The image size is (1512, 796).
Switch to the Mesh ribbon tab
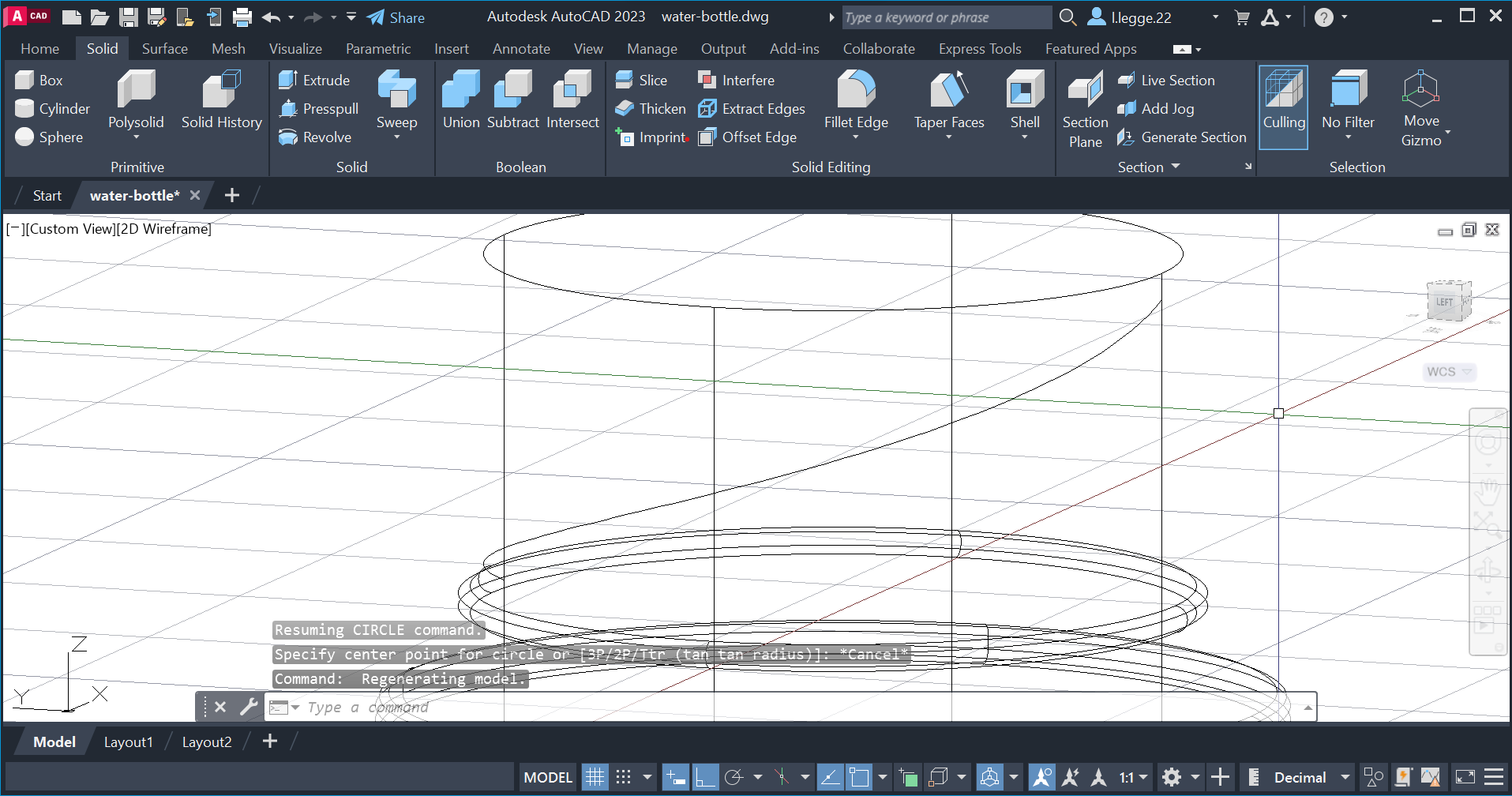click(x=228, y=49)
